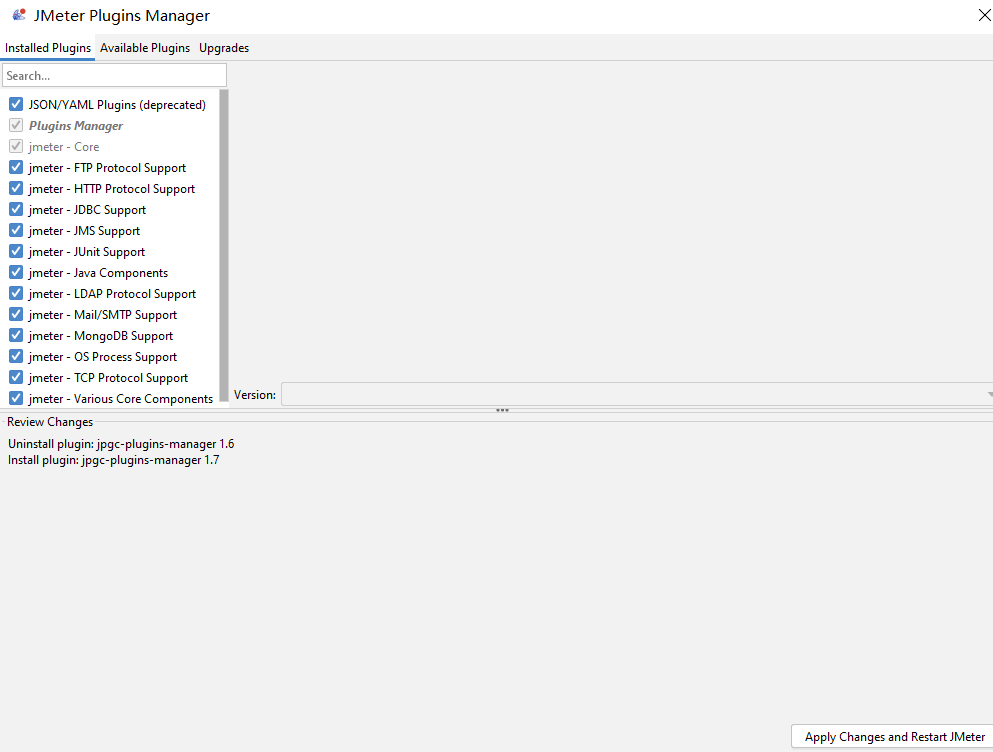Focus the plugin Search field

[x=114, y=75]
